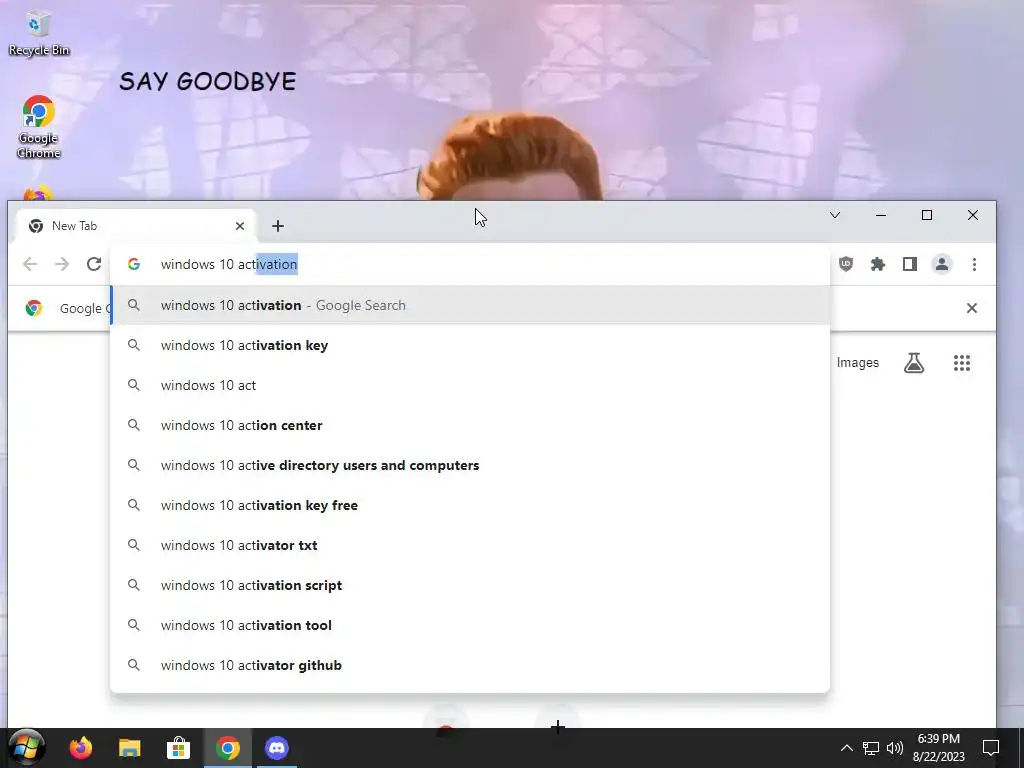Open the uBlock Origin shield extension
This screenshot has height=768, width=1024.
846,264
